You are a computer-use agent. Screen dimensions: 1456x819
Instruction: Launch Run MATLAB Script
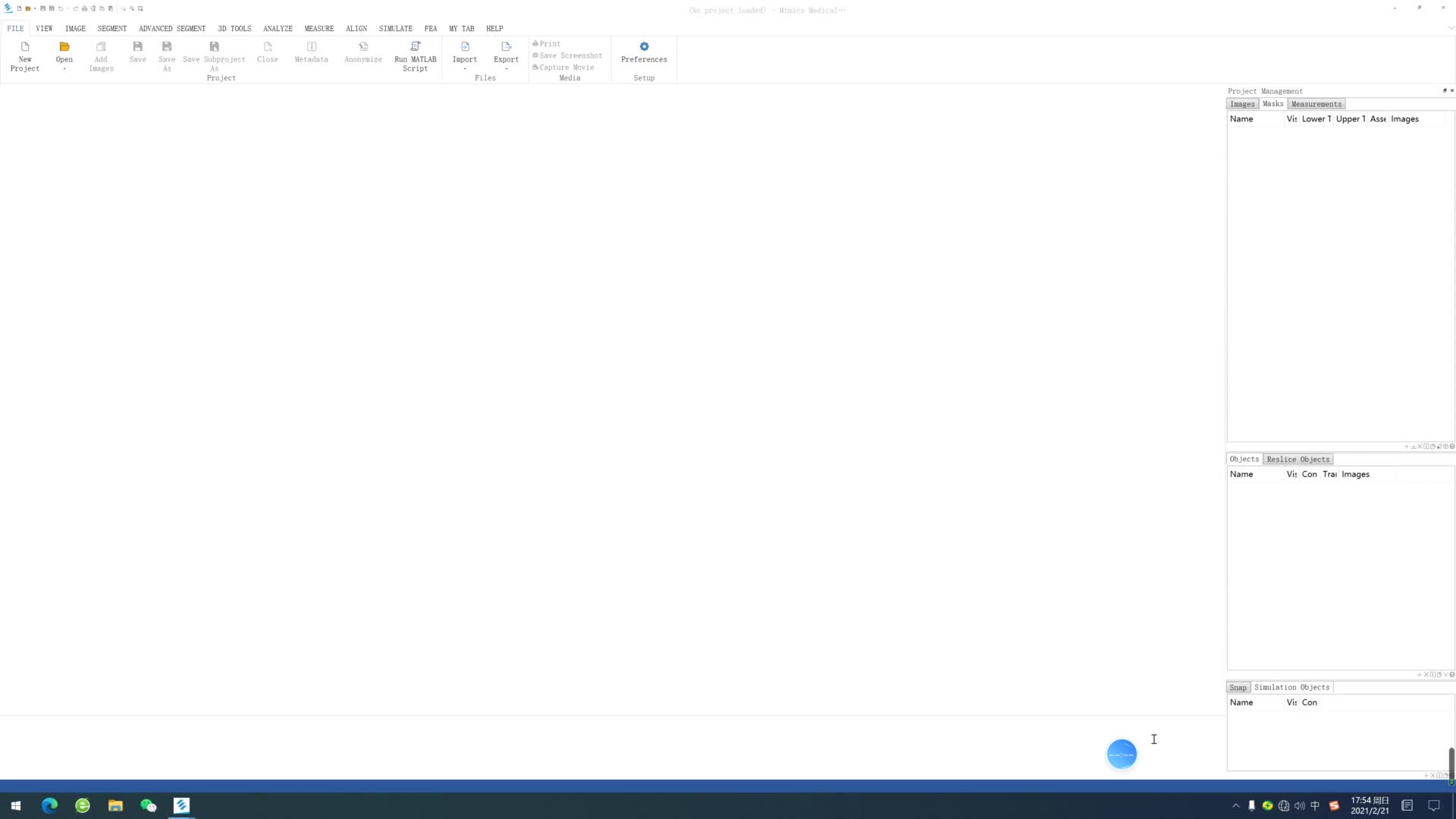(x=415, y=57)
